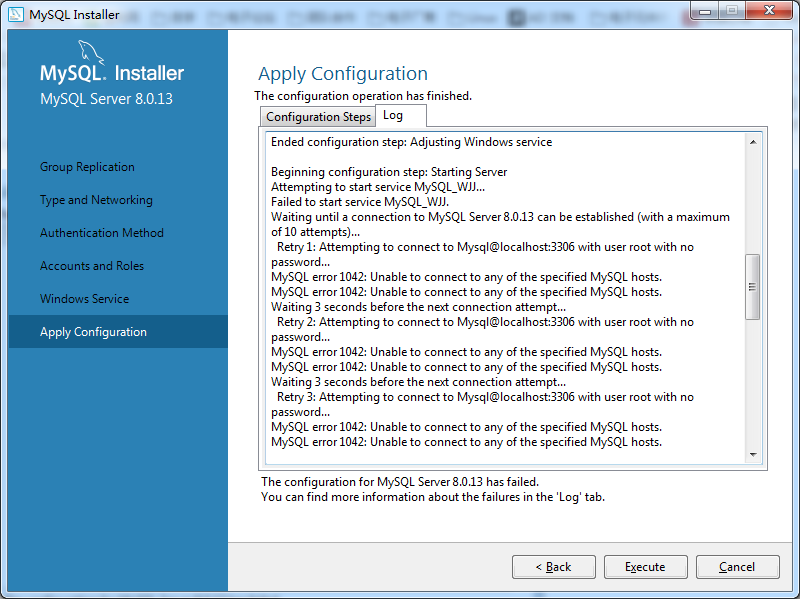The height and width of the screenshot is (599, 800).
Task: Click the 'Retry 1: Attempting to connect' line
Action: pyautogui.click(x=482, y=255)
